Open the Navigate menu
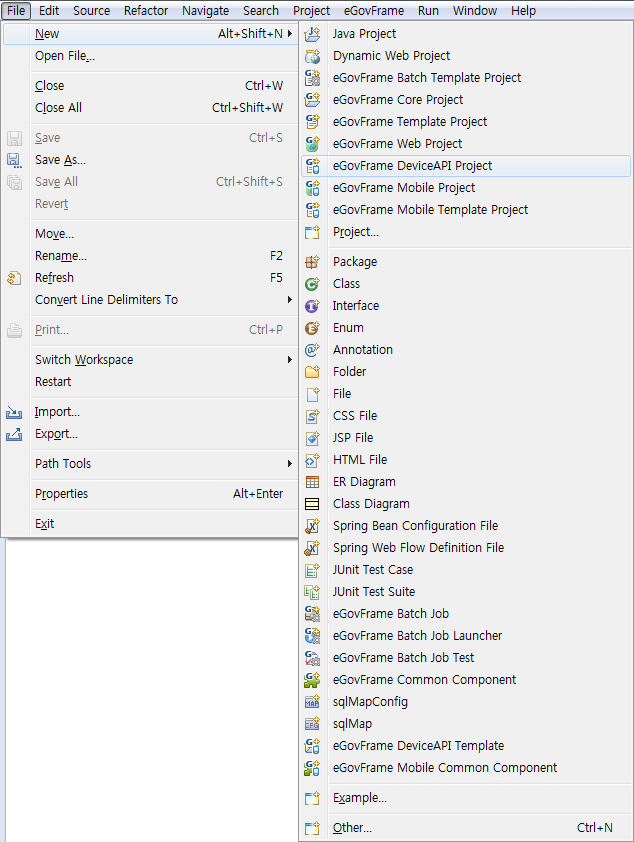The image size is (634, 842). [x=206, y=11]
